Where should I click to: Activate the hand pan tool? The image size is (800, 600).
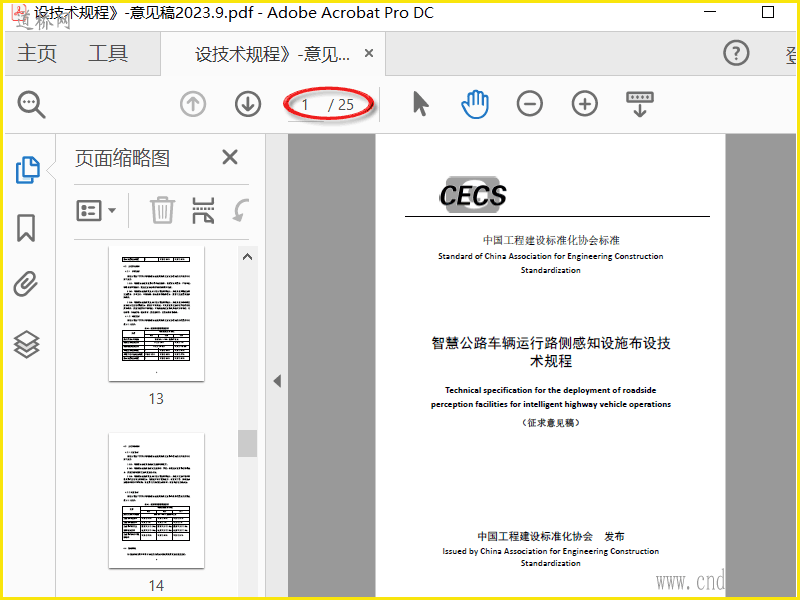click(475, 104)
